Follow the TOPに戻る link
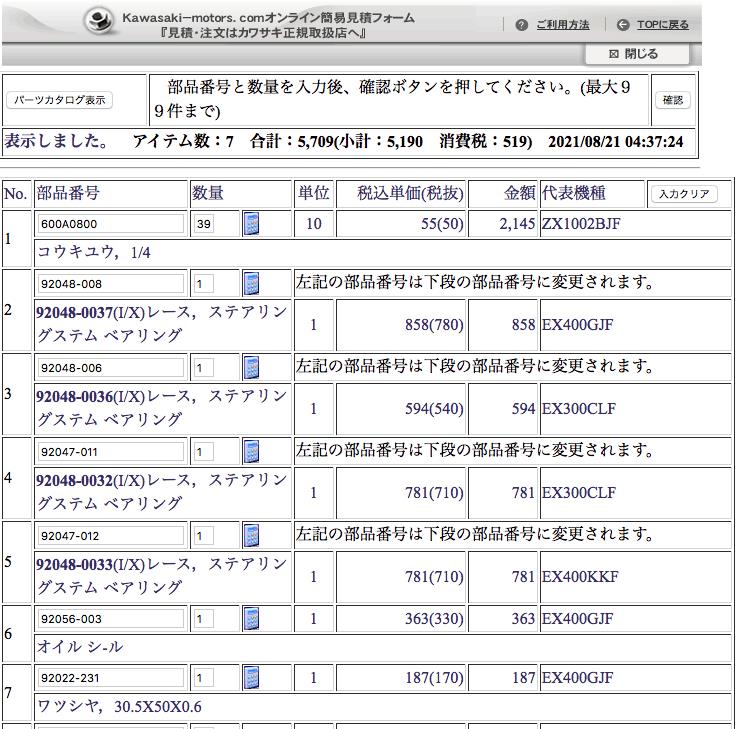The height and width of the screenshot is (729, 740). pos(663,25)
